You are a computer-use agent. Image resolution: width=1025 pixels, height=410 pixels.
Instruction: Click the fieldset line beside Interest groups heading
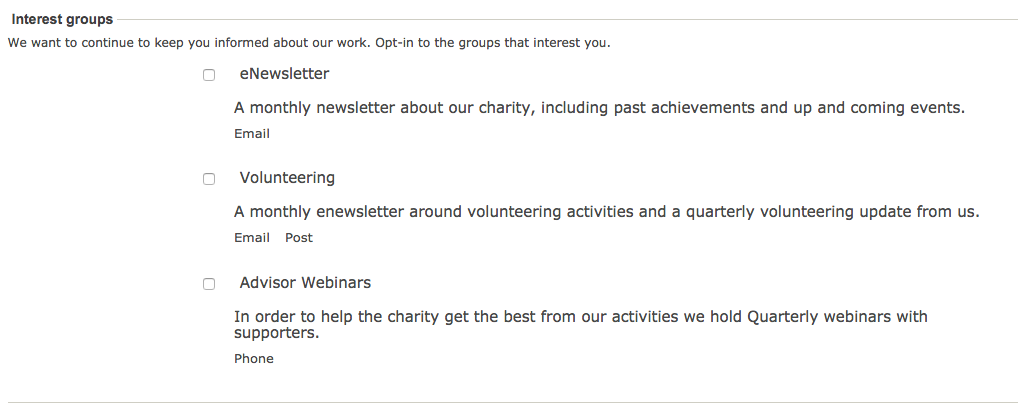567,20
